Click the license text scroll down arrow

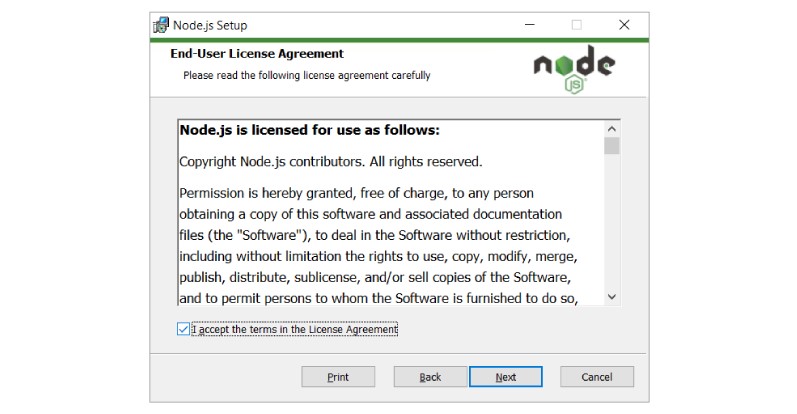click(612, 297)
